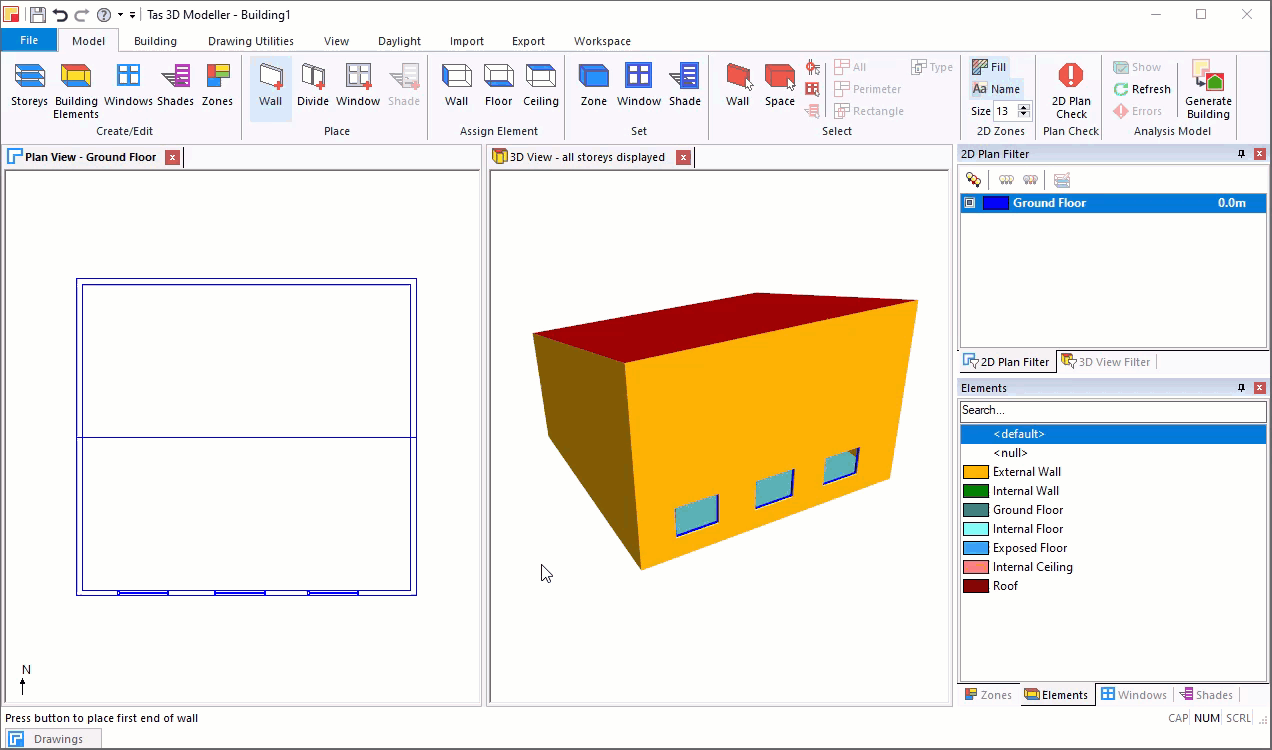Image resolution: width=1272 pixels, height=750 pixels.
Task: Switch to Shades panel tab
Action: click(x=1205, y=695)
